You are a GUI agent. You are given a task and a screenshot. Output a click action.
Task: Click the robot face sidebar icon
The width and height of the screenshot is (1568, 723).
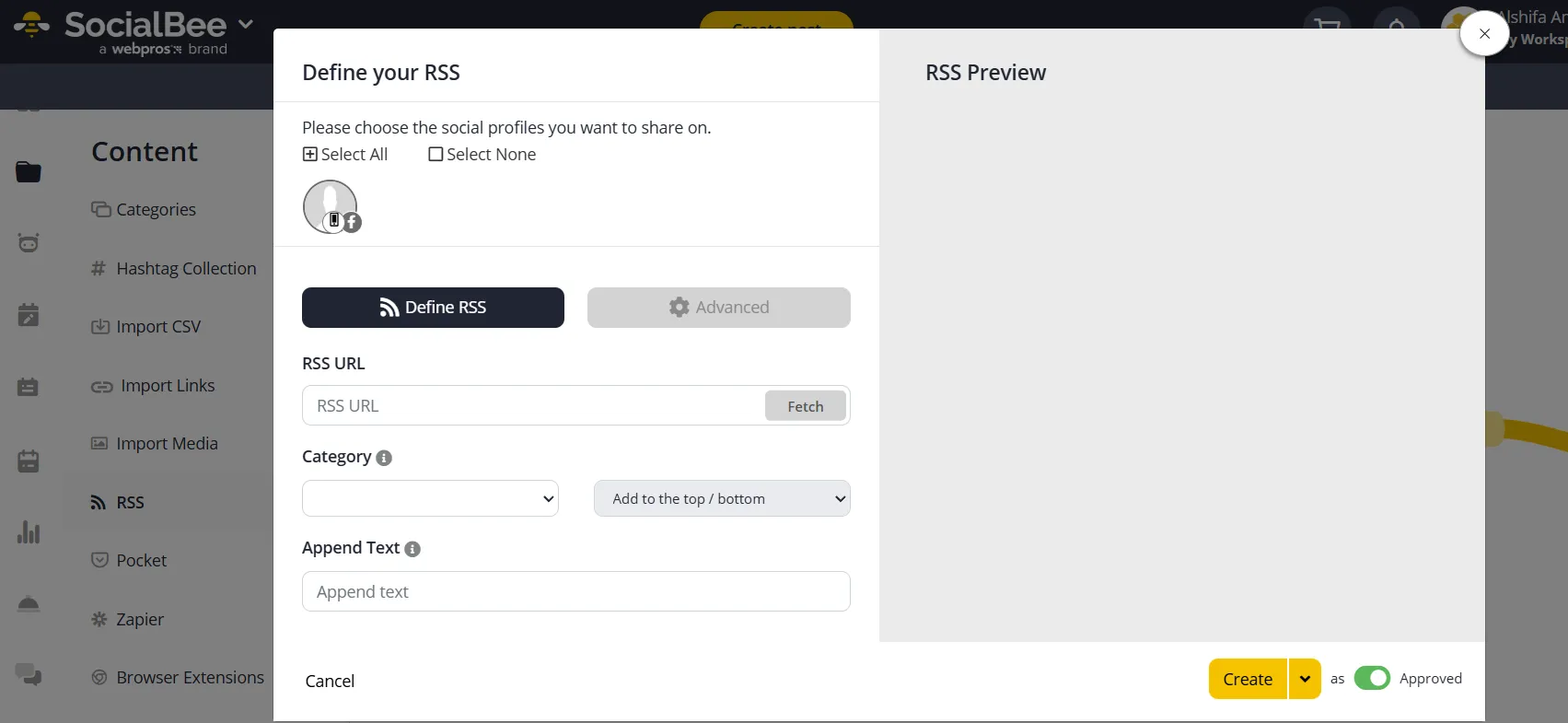(29, 243)
